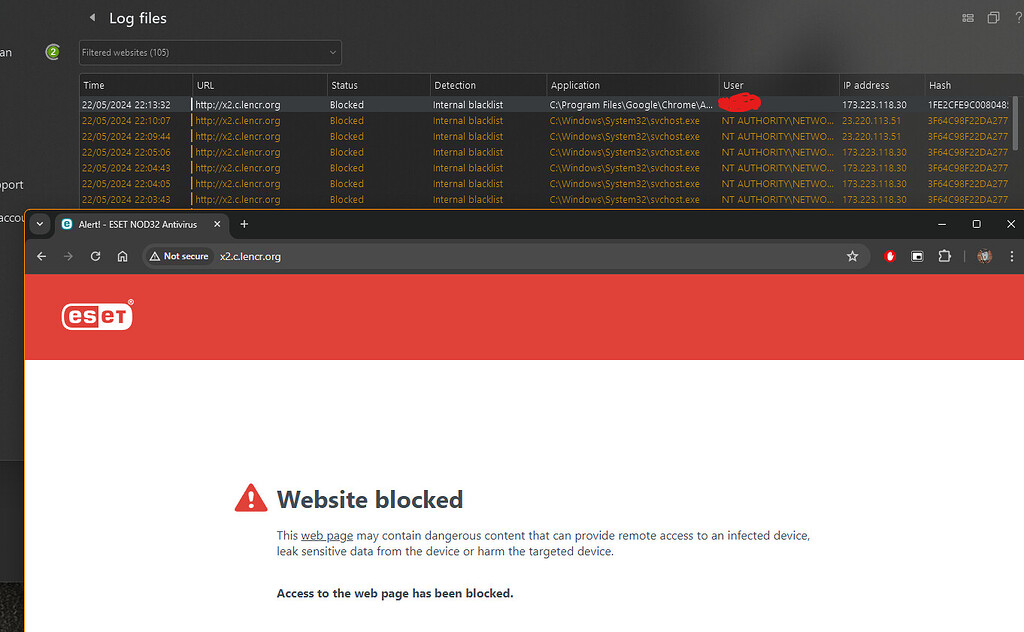Click Chrome application path in first log row
Image resolution: width=1024 pixels, height=632 pixels.
[631, 104]
